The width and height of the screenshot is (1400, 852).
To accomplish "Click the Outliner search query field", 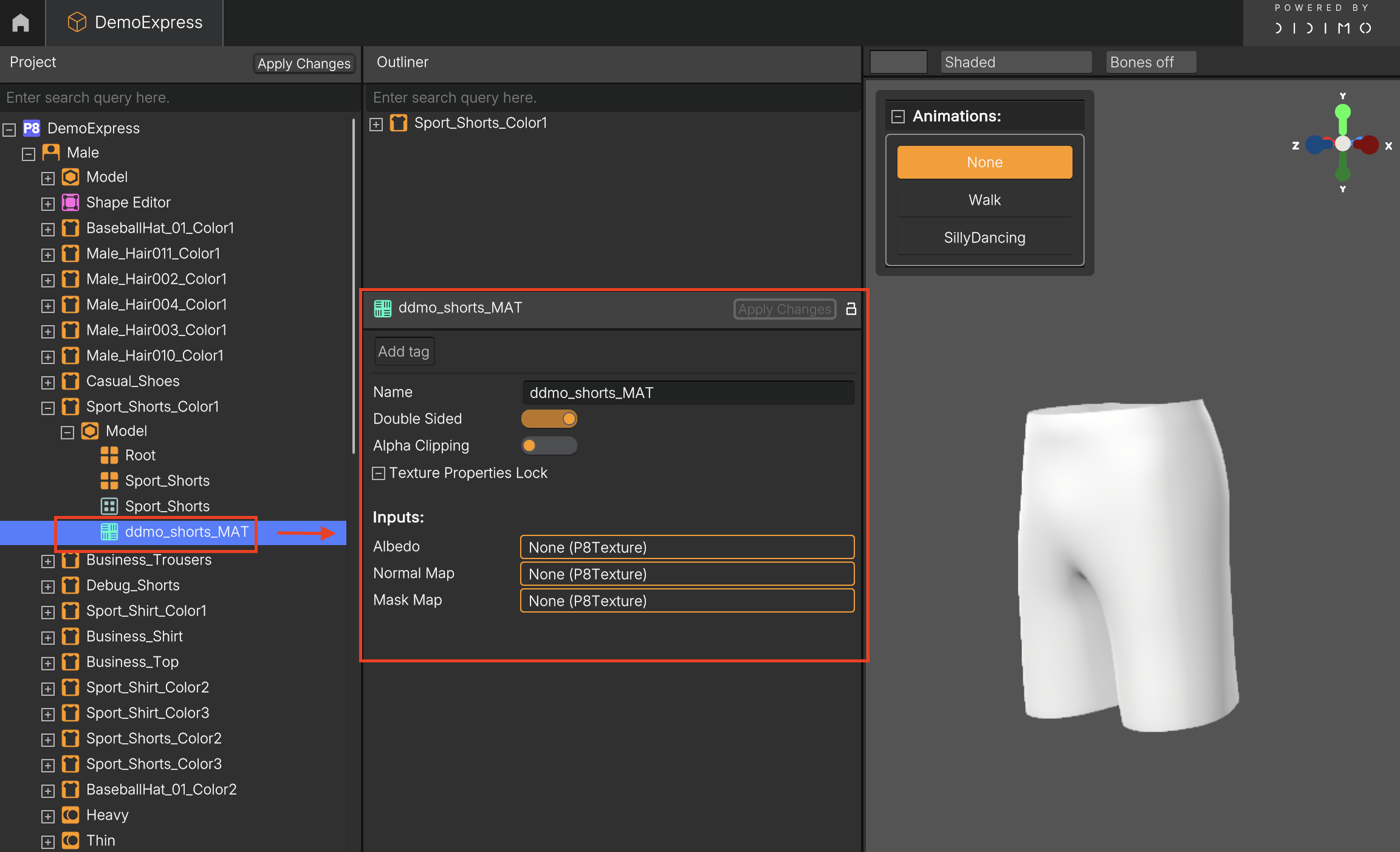I will [x=612, y=97].
